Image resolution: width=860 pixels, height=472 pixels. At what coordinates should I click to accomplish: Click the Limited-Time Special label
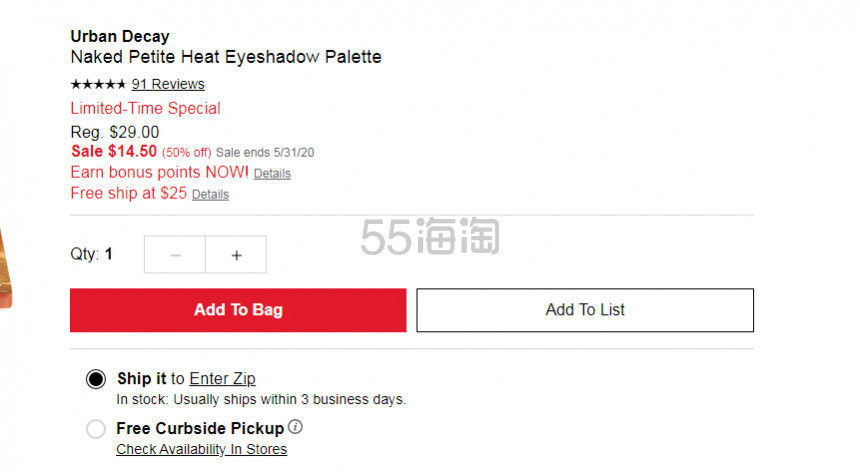[x=145, y=109]
